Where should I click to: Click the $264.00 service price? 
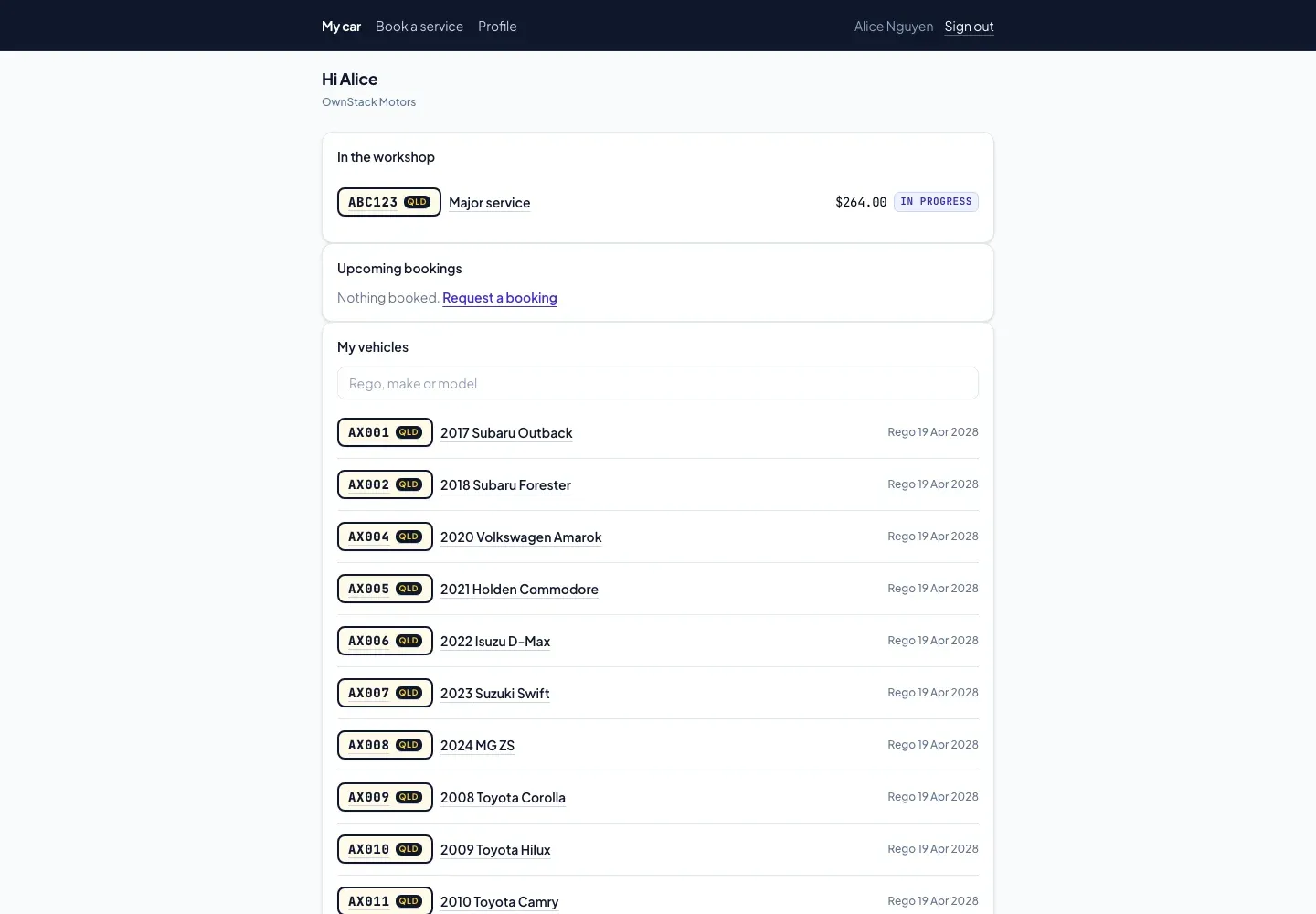[x=861, y=202]
